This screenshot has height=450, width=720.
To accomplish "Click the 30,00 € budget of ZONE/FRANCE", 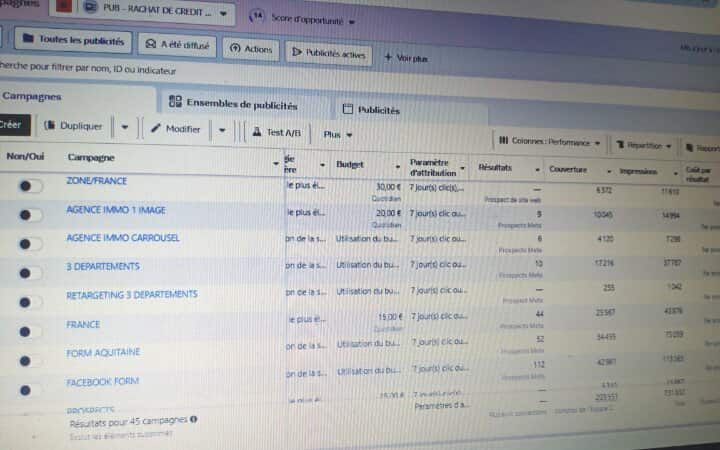I will click(388, 187).
